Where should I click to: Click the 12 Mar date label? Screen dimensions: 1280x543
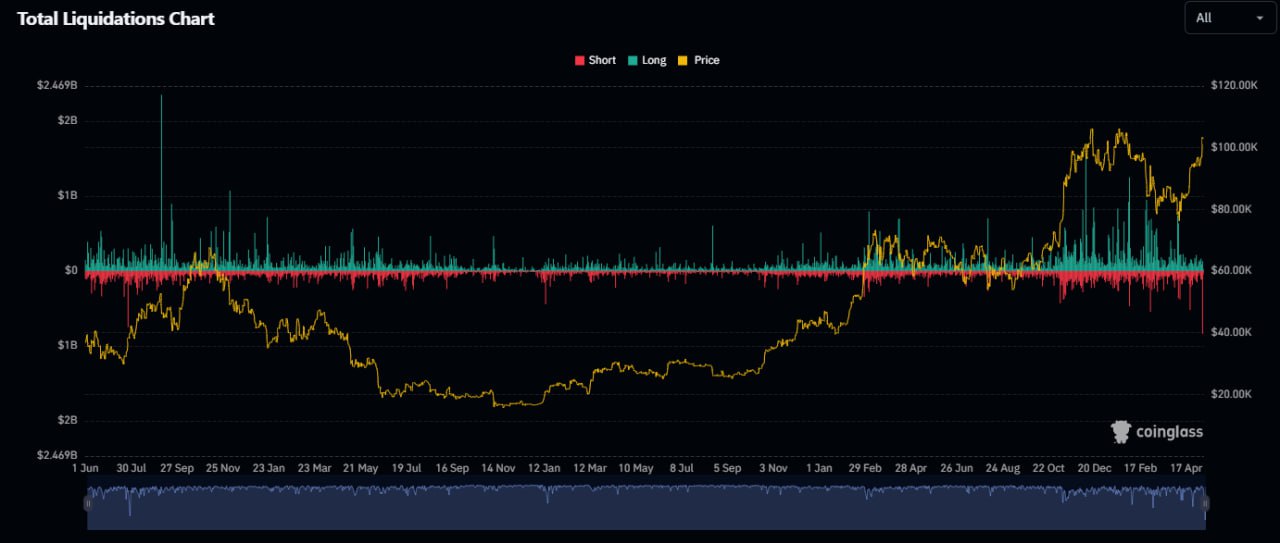[x=590, y=468]
